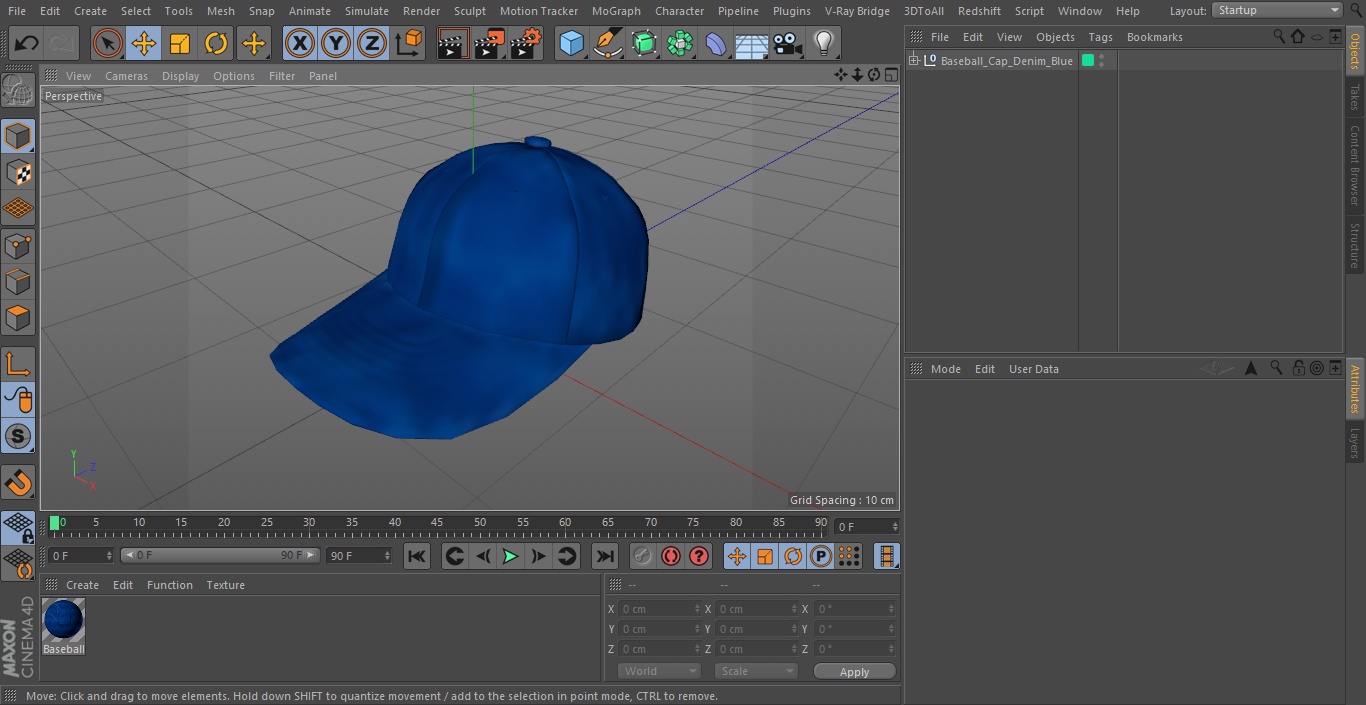Image resolution: width=1366 pixels, height=705 pixels.
Task: Toggle X axis lock
Action: (x=300, y=44)
